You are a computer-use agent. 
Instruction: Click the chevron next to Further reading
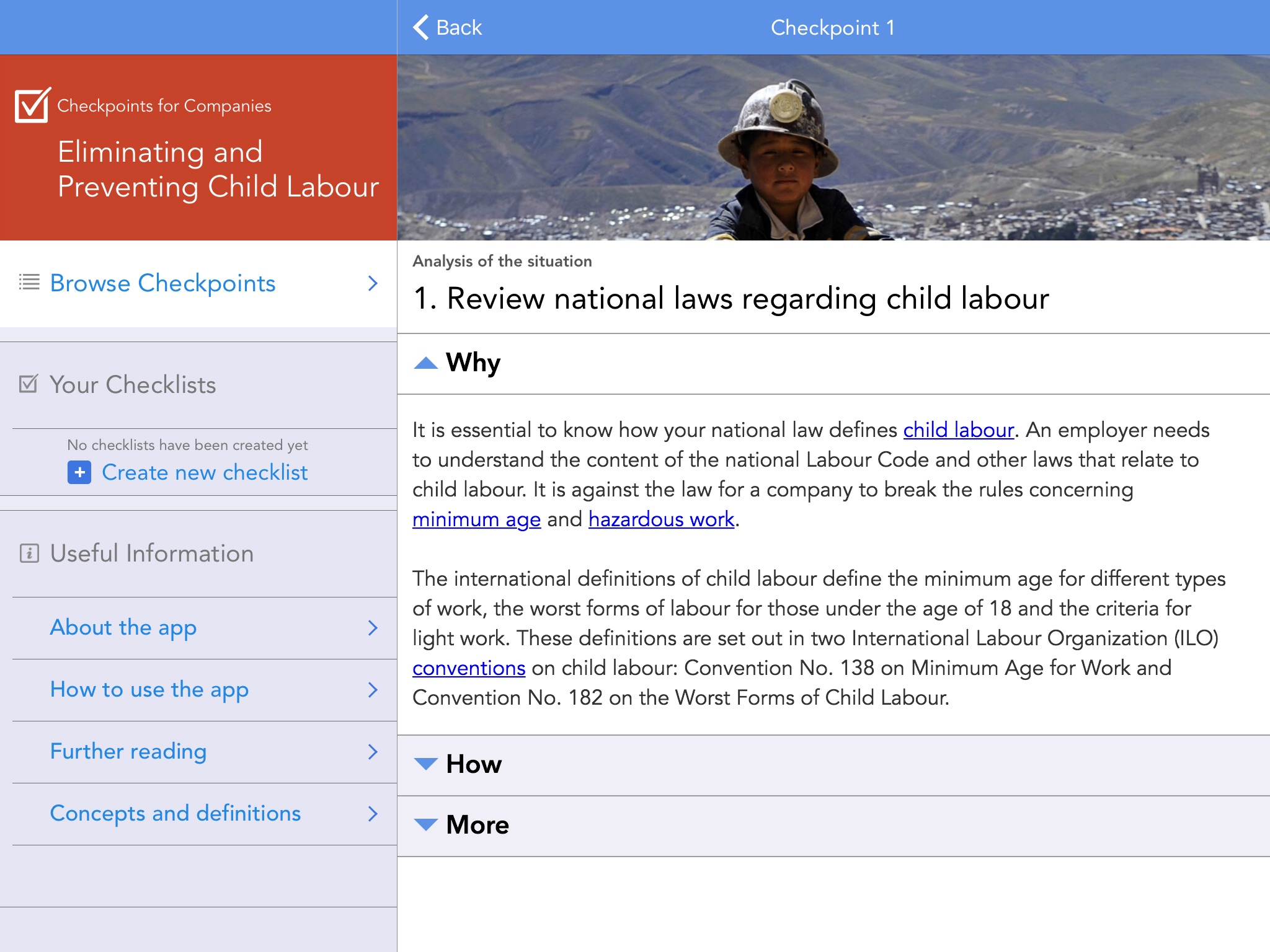[373, 752]
